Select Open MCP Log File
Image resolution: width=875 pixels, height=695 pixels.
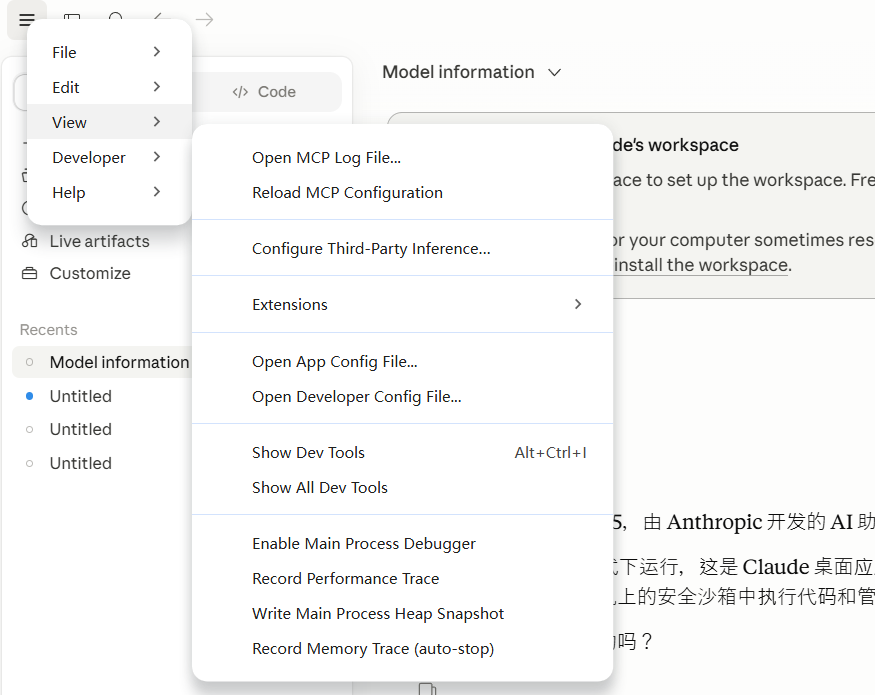(x=402, y=157)
